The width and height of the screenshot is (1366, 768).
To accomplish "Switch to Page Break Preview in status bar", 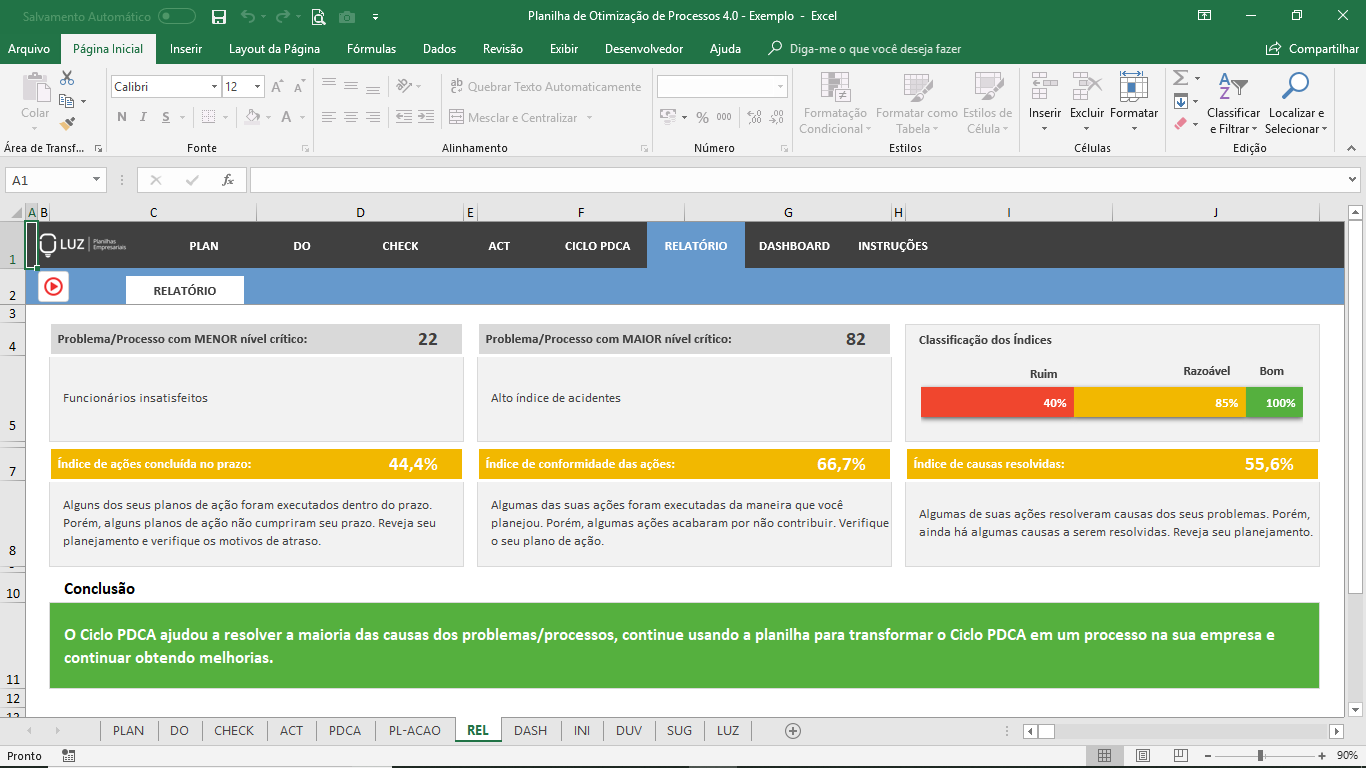I will point(1181,756).
